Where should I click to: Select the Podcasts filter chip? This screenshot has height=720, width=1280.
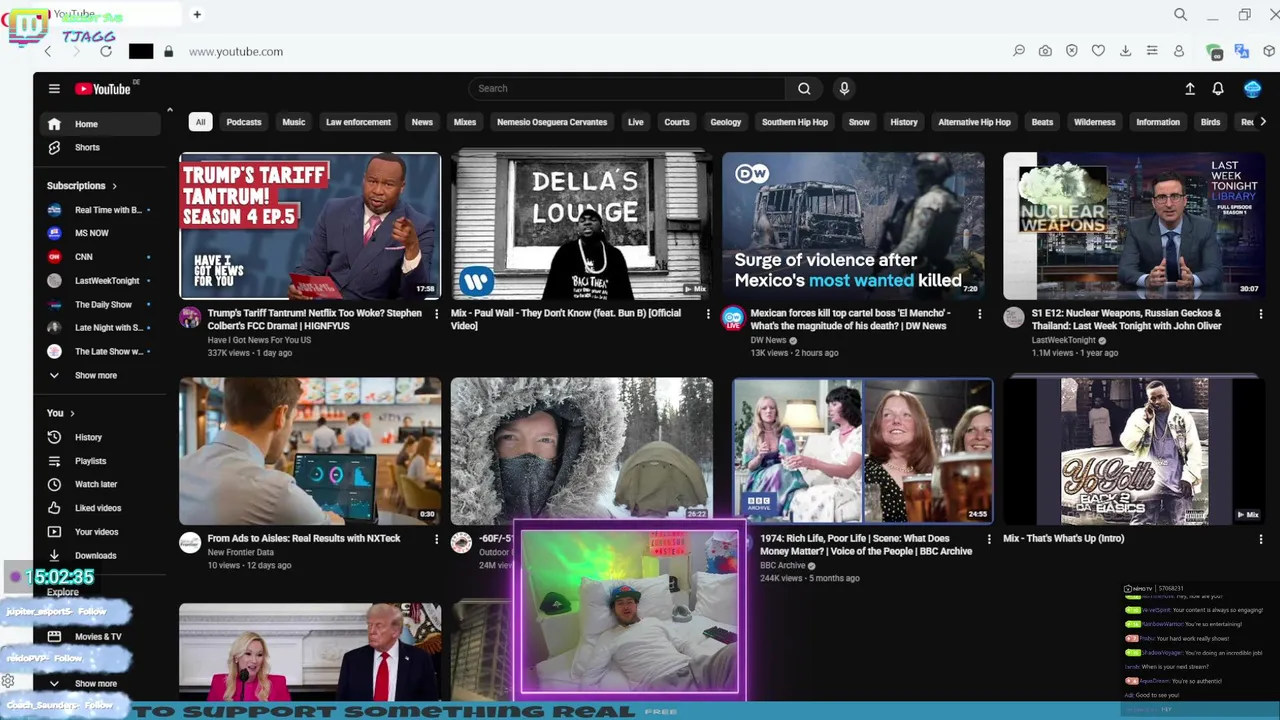pos(244,122)
